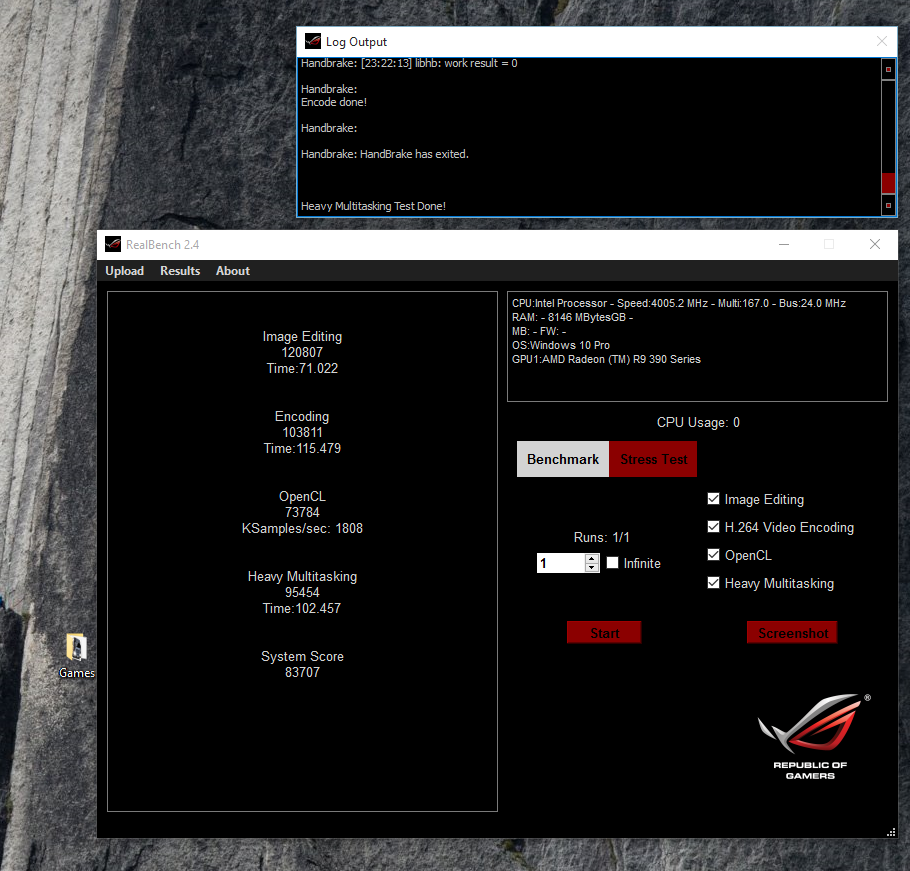Click the red Log Output scrollbar thumb
The height and width of the screenshot is (871, 910).
pyautogui.click(x=888, y=183)
